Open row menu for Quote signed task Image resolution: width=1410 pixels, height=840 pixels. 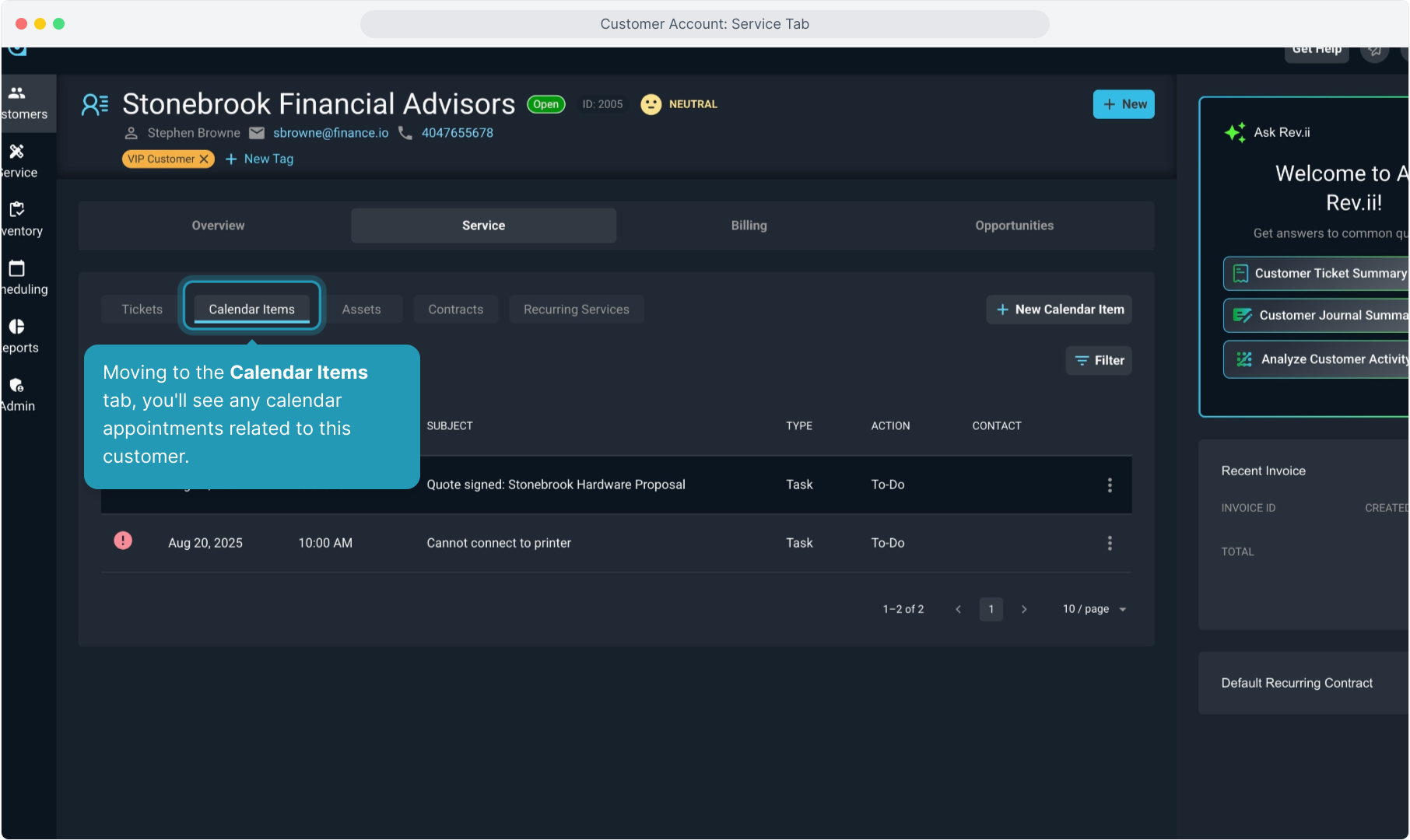1110,485
